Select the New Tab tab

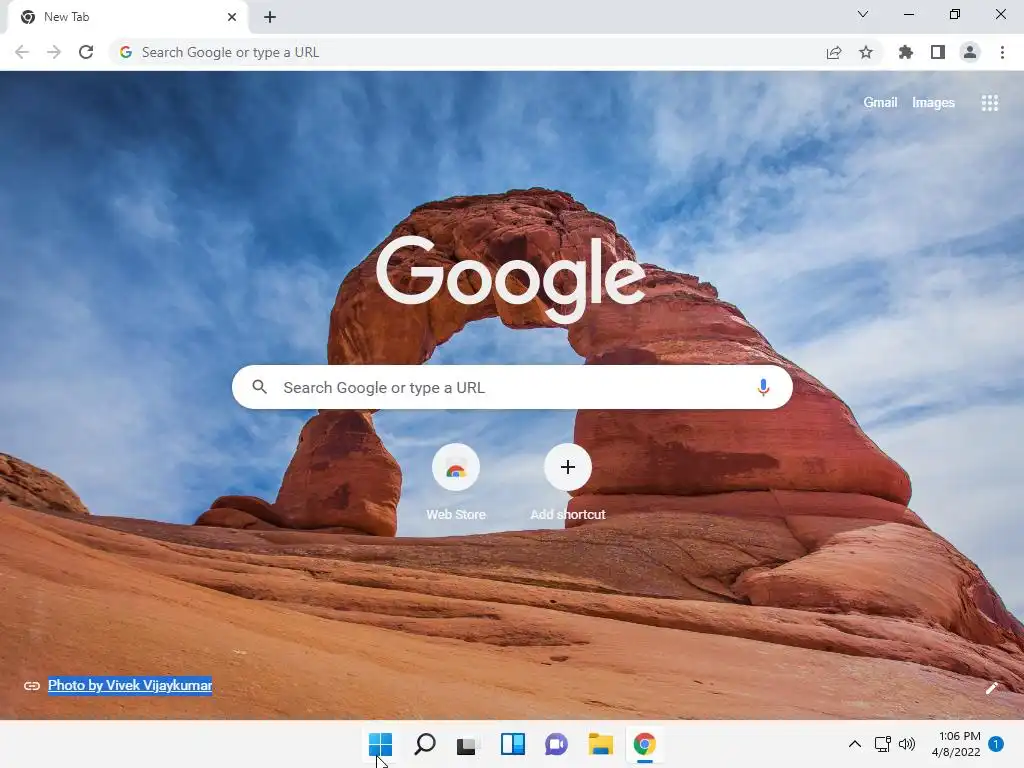(127, 17)
